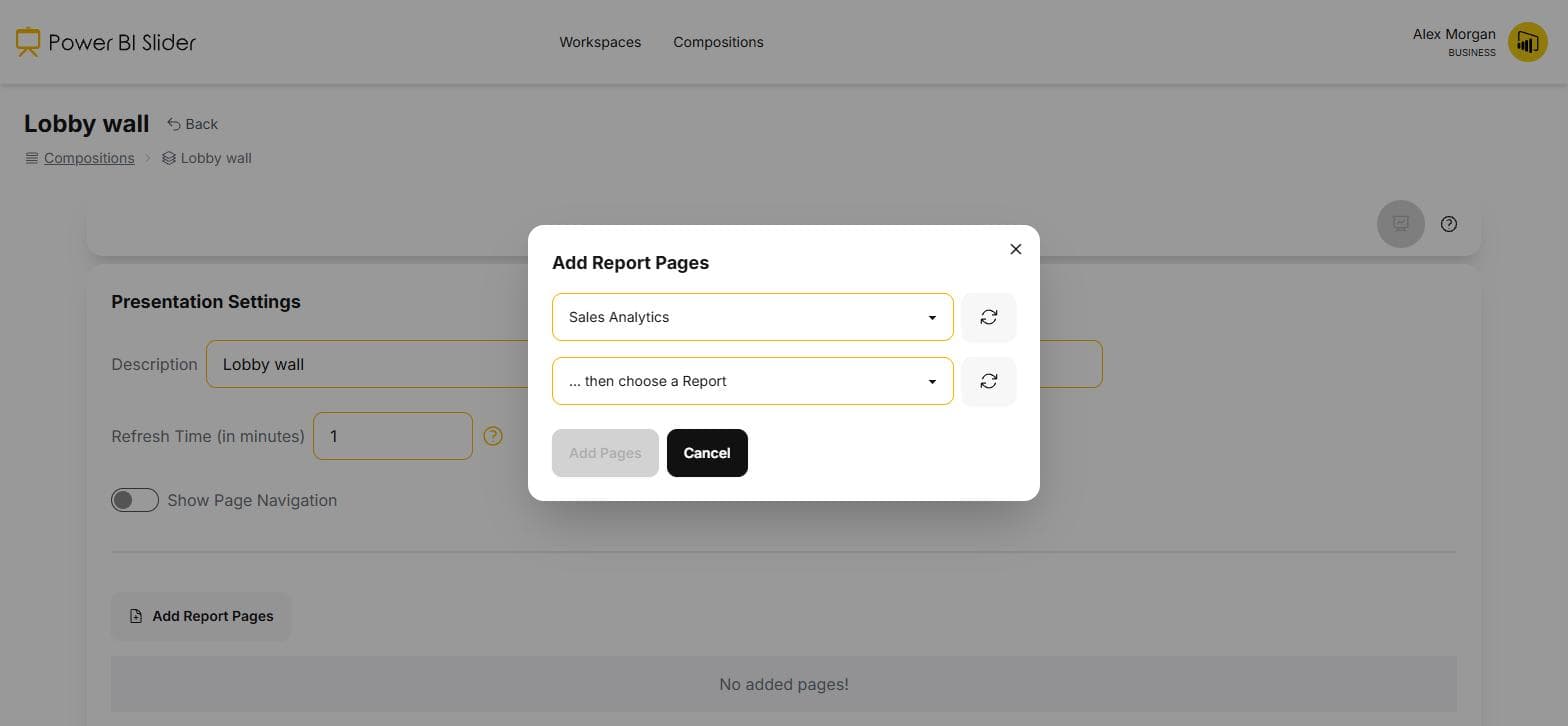Click the Lobby wall page heading
Viewport: 1568px width, 726px height.
[x=87, y=124]
